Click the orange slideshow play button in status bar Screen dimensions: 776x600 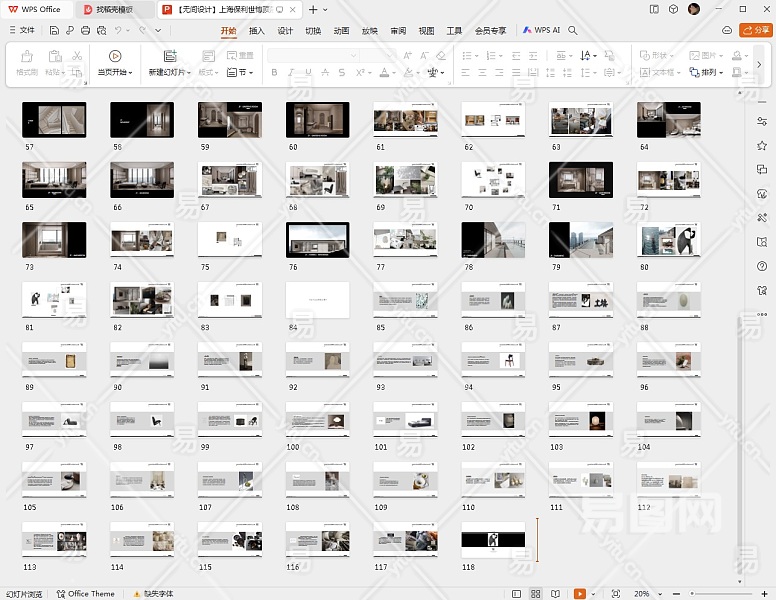tap(580, 594)
